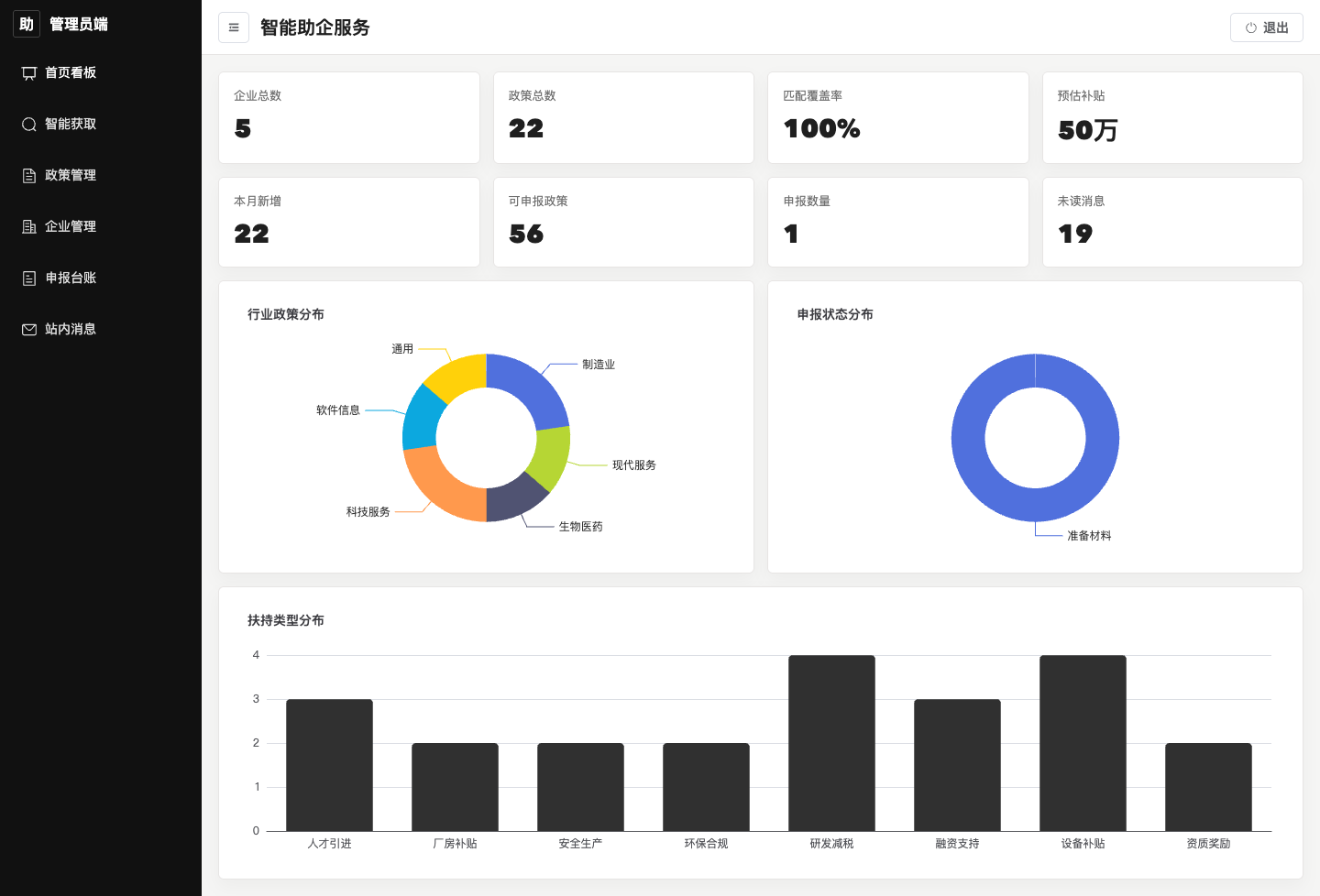
Task: Click the 助 logo icon in sidebar
Action: pyautogui.click(x=27, y=24)
